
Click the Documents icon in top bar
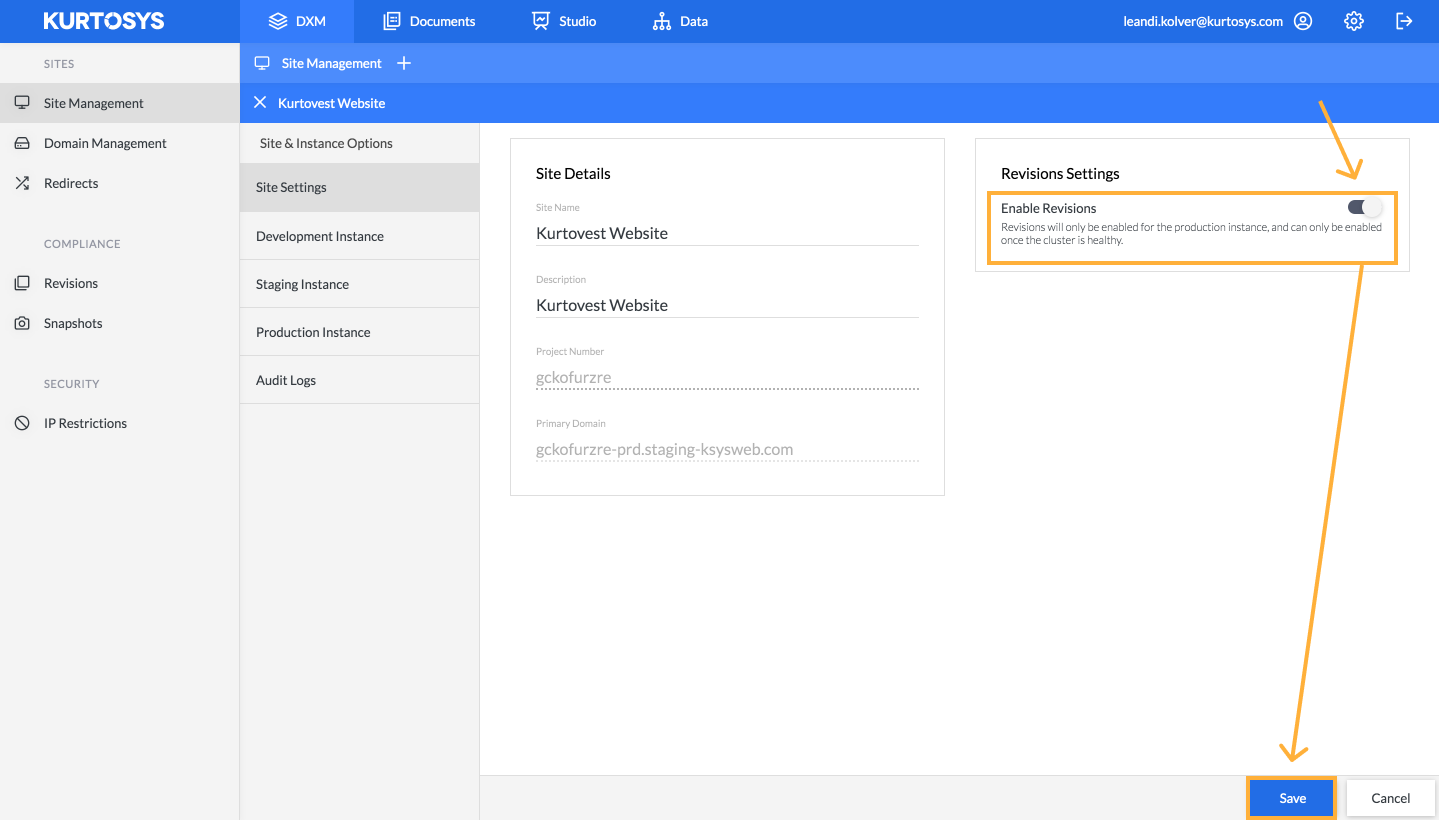point(392,21)
